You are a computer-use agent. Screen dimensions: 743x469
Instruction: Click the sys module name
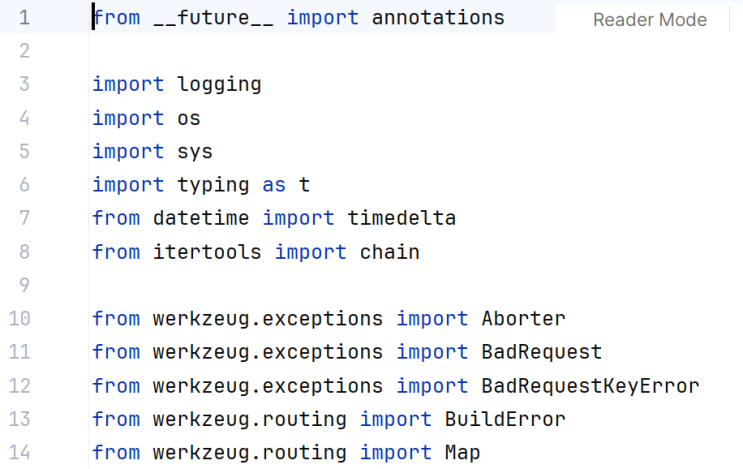pos(195,152)
